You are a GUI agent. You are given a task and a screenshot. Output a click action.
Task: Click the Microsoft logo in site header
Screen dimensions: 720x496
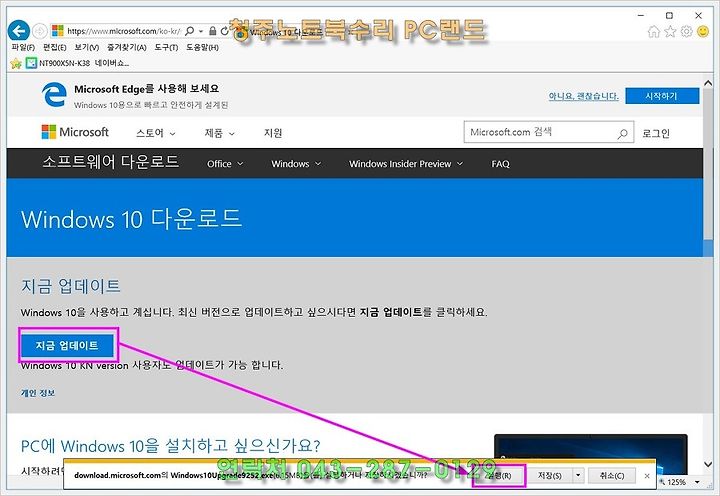pos(75,132)
